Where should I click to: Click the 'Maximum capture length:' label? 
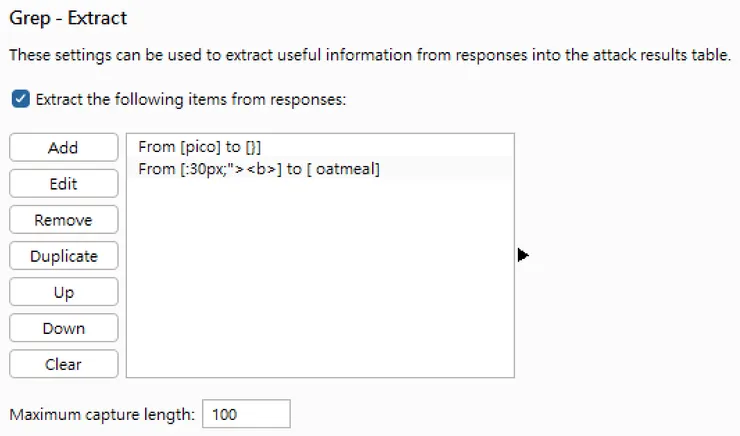pos(102,414)
